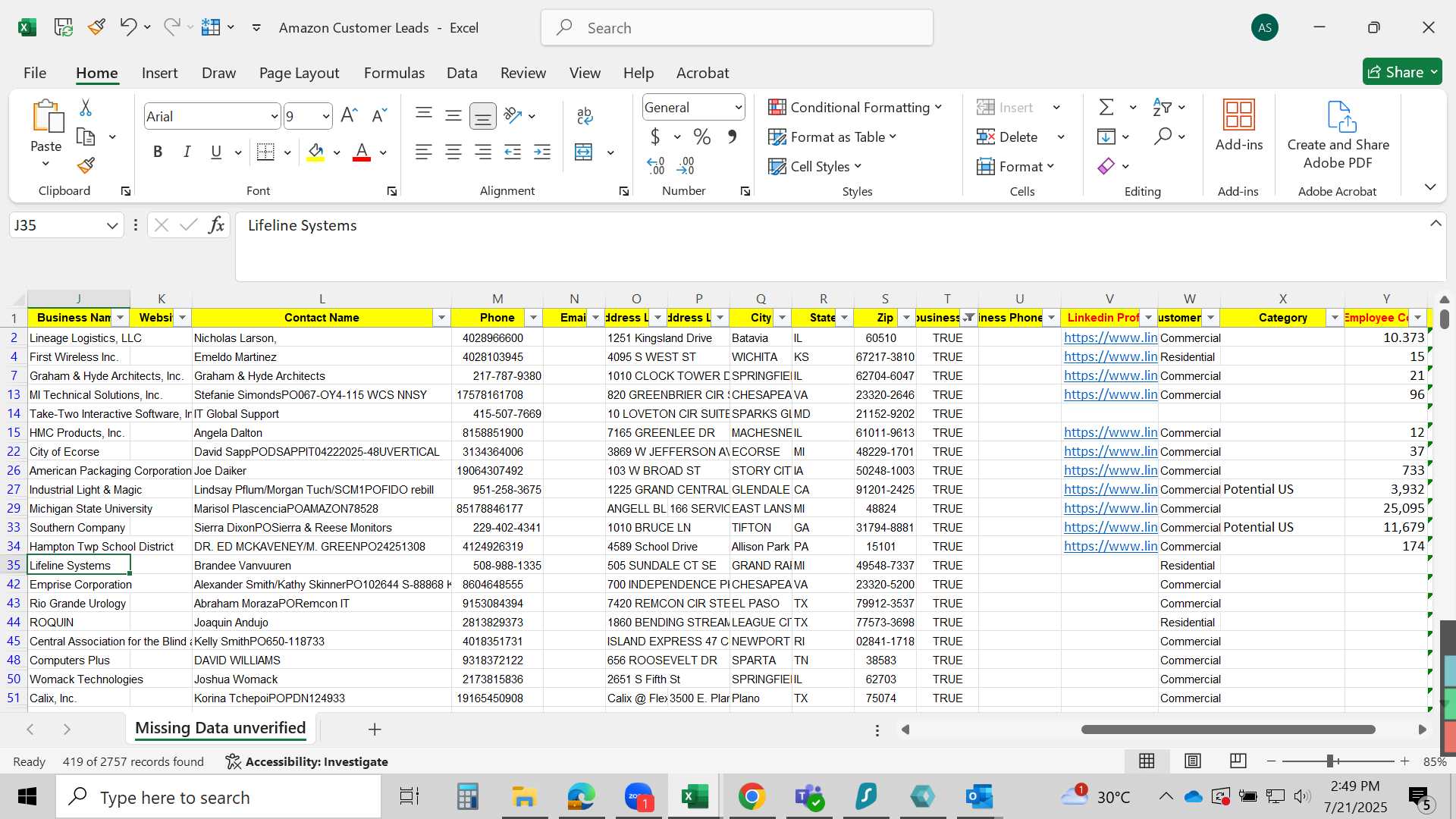Screen dimensions: 1456x819
Task: Click the Share button
Action: pyautogui.click(x=1402, y=72)
